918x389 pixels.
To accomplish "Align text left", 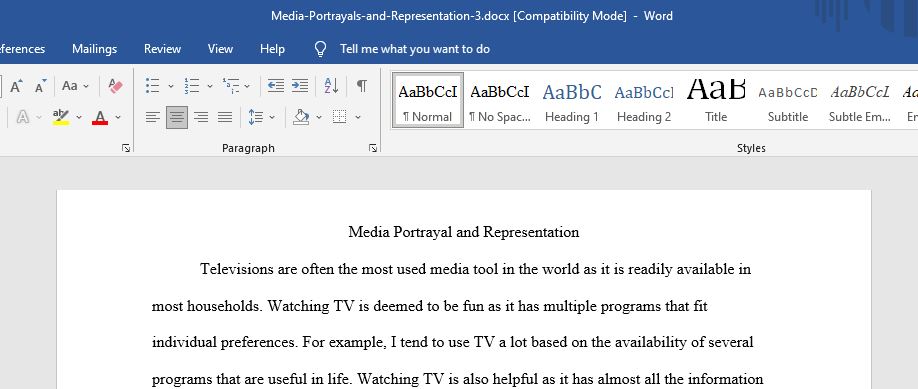I will [x=153, y=117].
